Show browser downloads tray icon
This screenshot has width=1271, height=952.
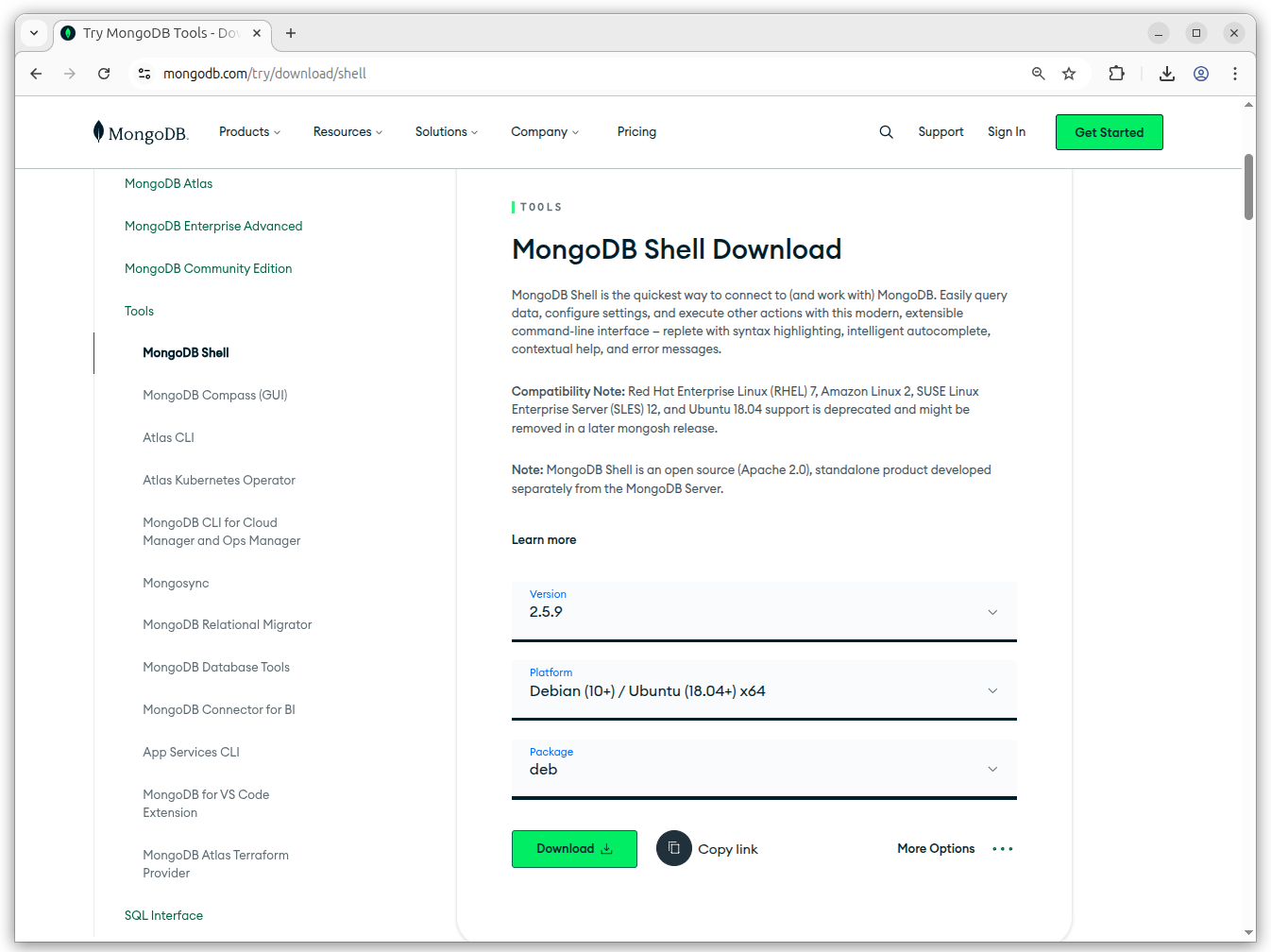coord(1167,74)
